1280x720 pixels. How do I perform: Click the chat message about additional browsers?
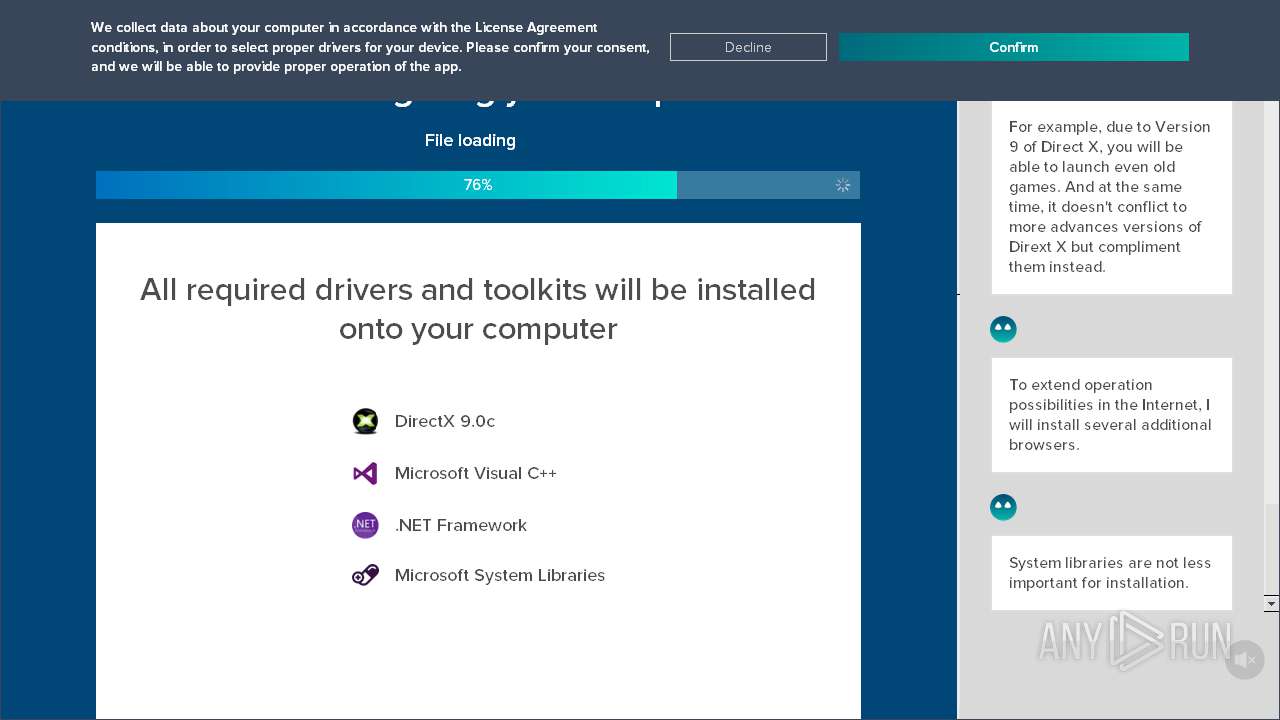[1112, 415]
